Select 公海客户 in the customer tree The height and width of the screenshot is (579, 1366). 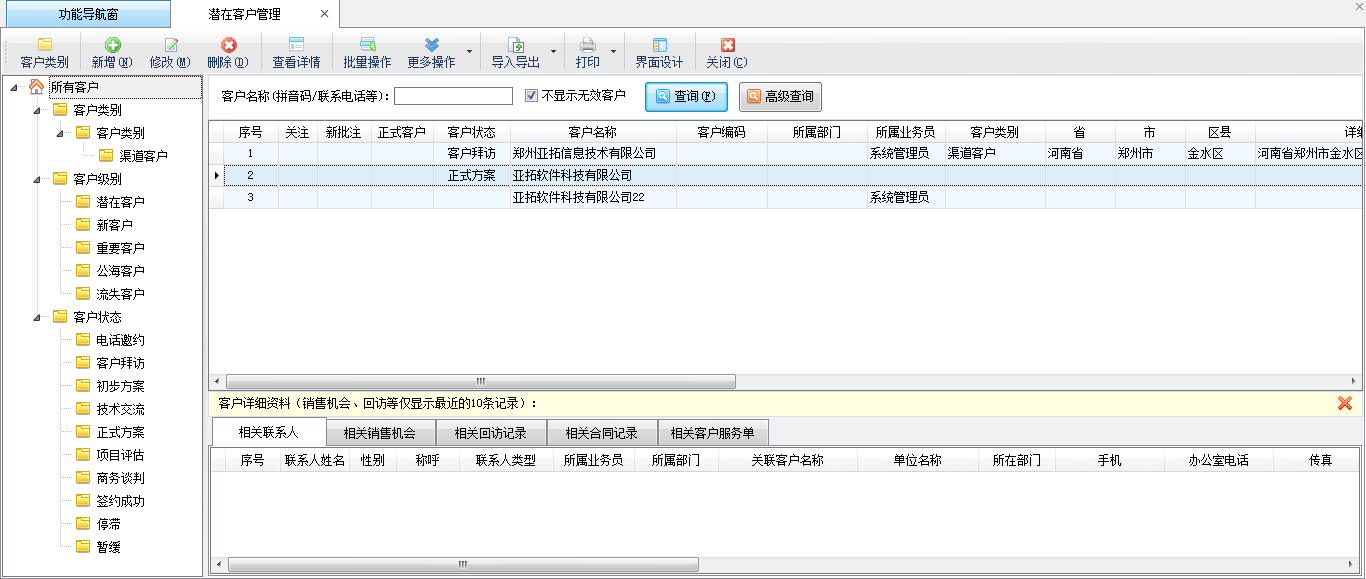[120, 271]
